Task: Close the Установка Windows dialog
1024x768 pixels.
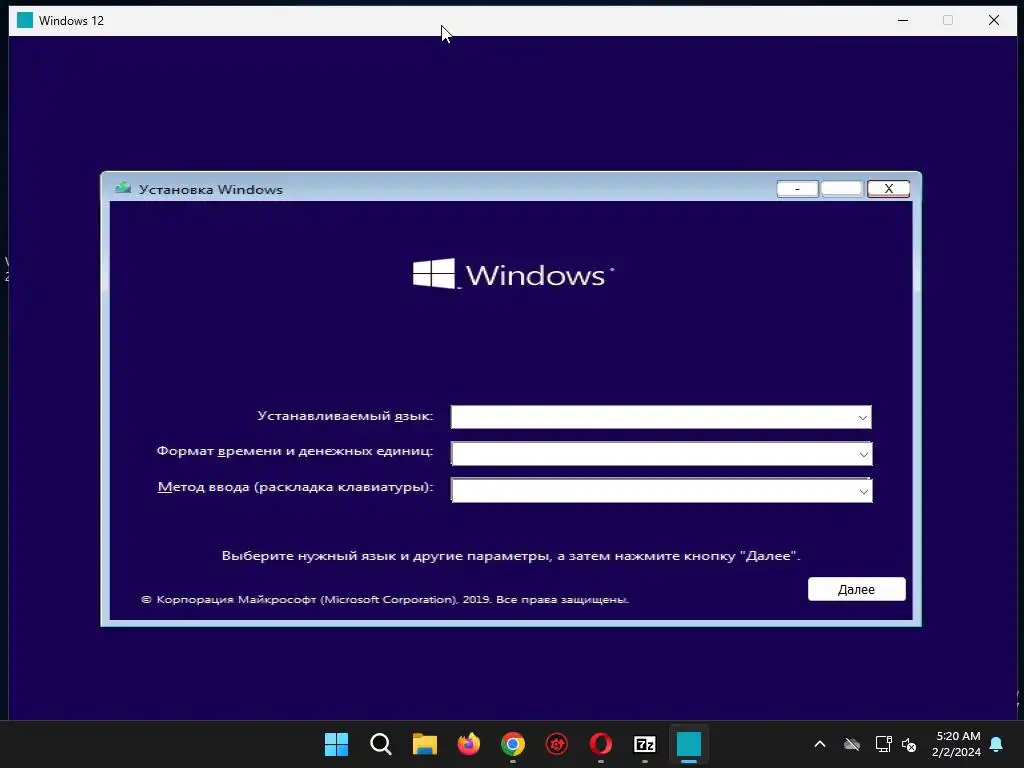Action: tap(888, 189)
